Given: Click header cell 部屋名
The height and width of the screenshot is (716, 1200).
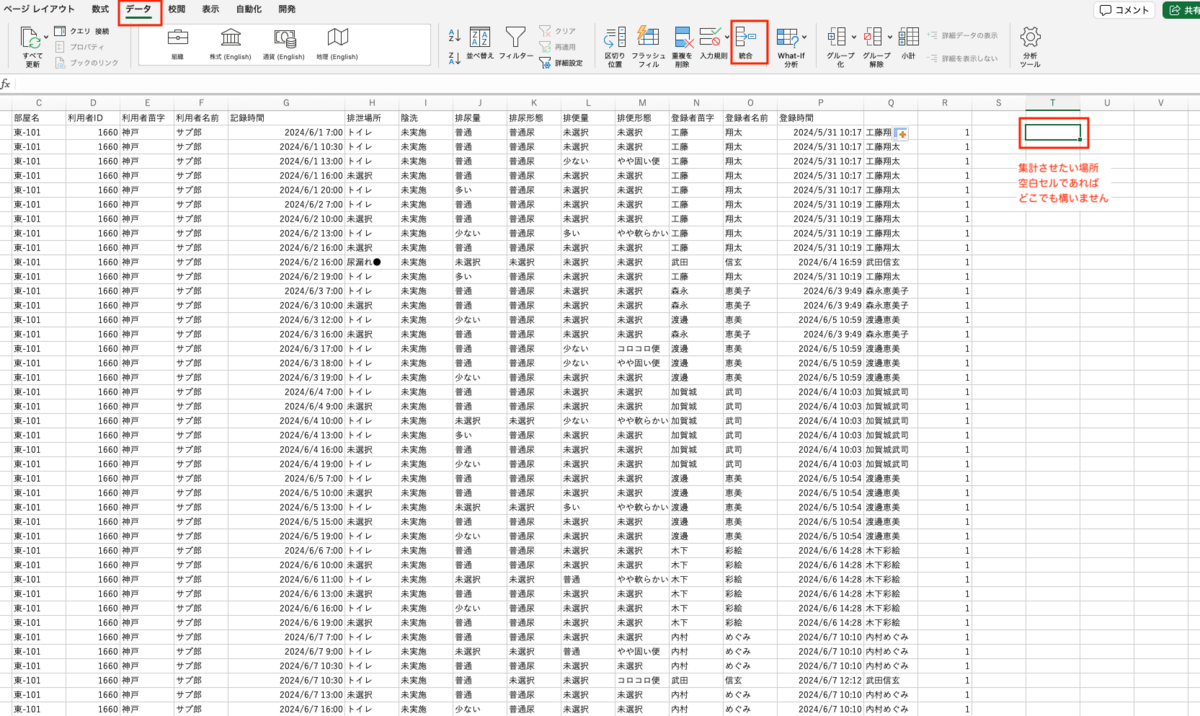Looking at the screenshot, I should coord(38,117).
